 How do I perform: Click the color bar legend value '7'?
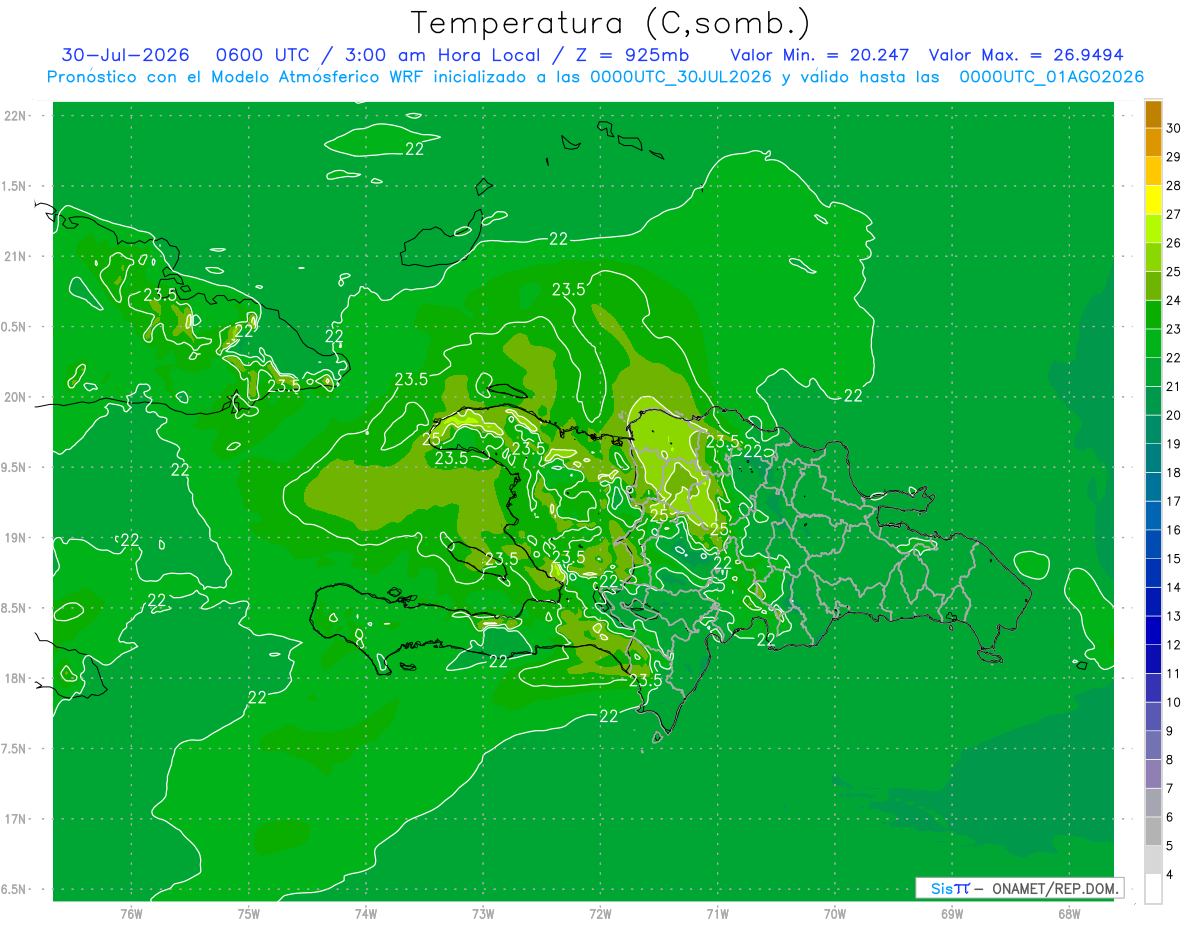point(1170,789)
